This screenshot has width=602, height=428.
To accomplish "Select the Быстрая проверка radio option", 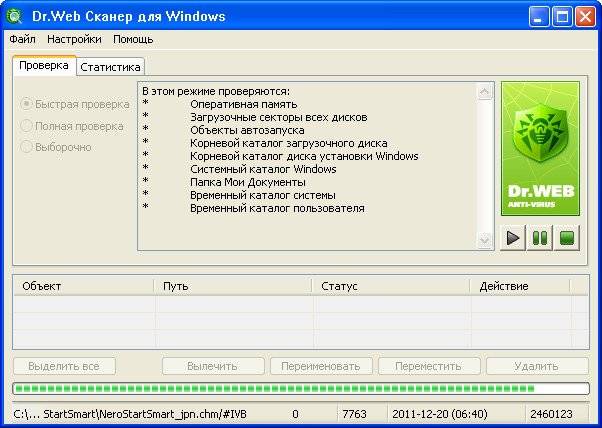I will tap(27, 104).
